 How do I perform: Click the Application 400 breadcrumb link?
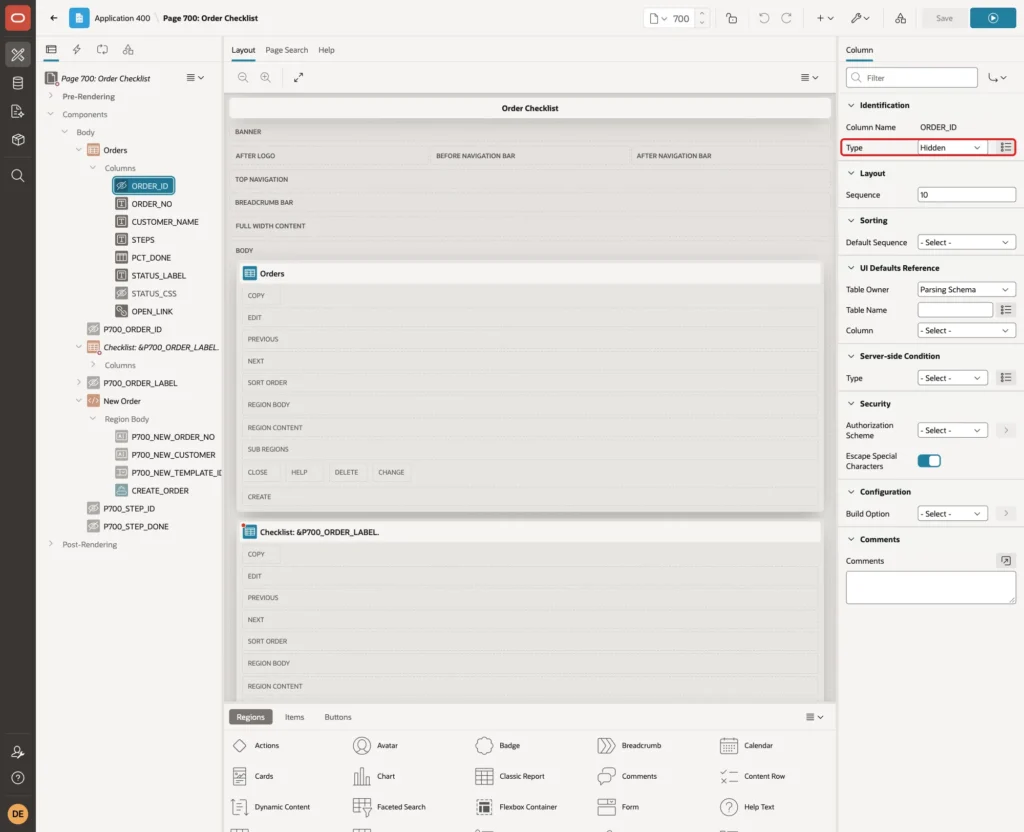click(122, 18)
